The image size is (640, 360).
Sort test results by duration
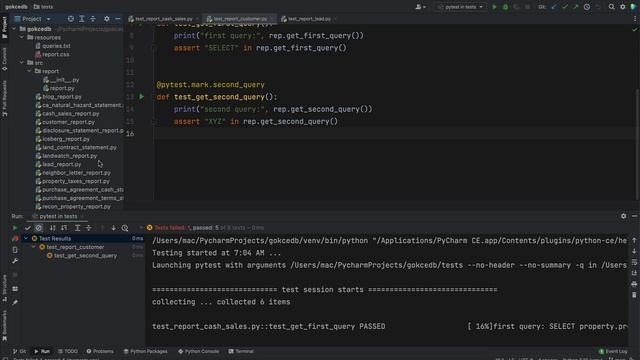[64, 228]
